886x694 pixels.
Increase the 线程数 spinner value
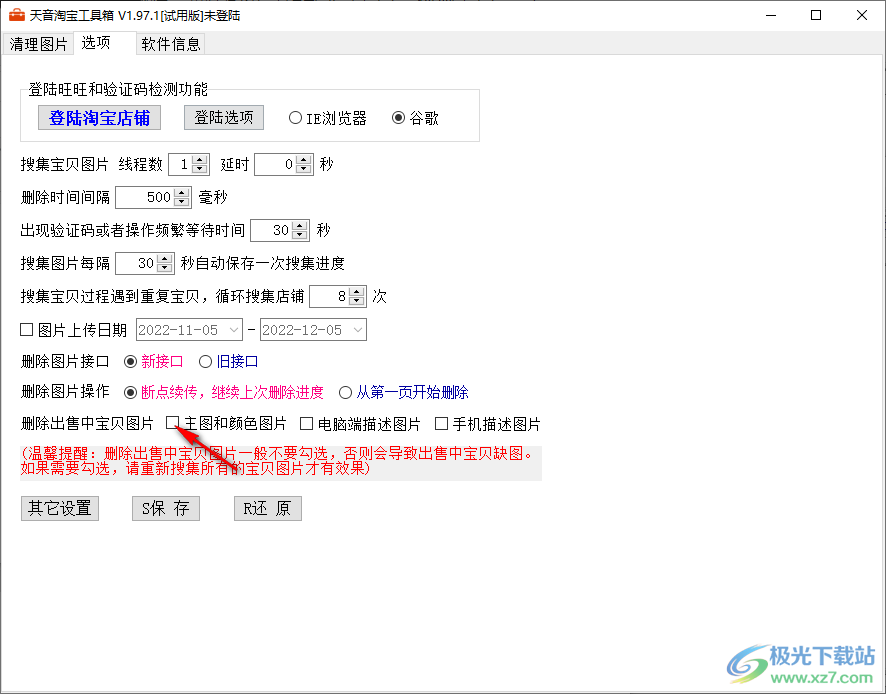point(200,160)
